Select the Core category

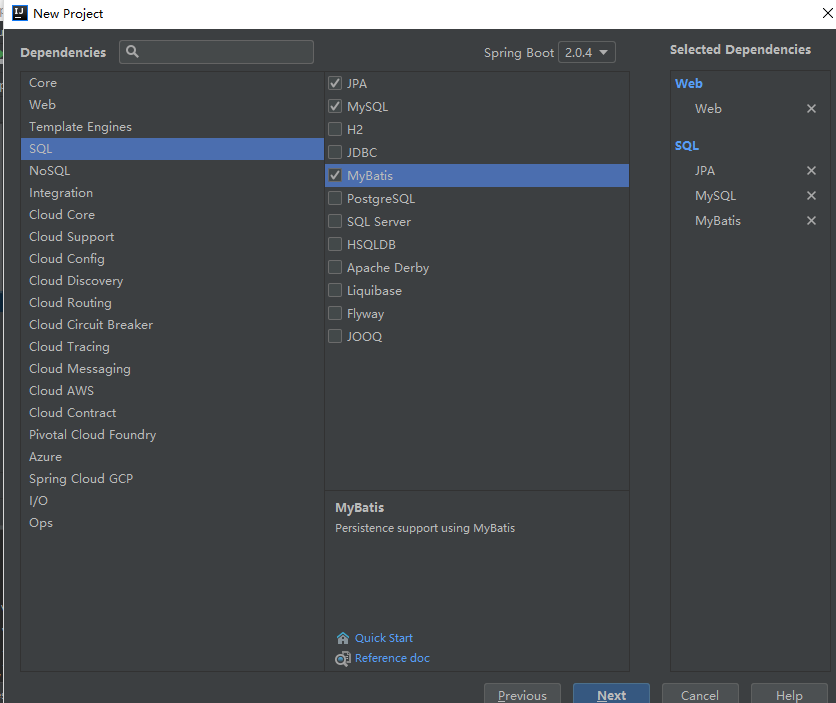tap(172, 83)
